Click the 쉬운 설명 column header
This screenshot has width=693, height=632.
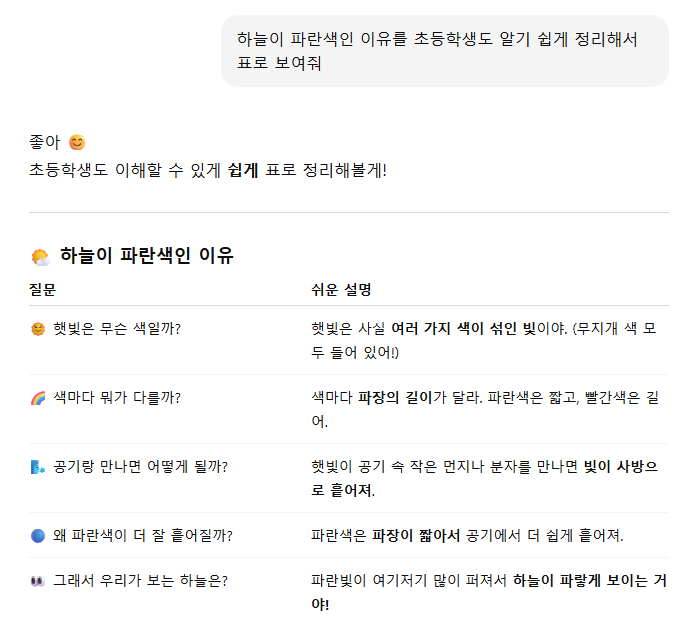click(x=342, y=290)
